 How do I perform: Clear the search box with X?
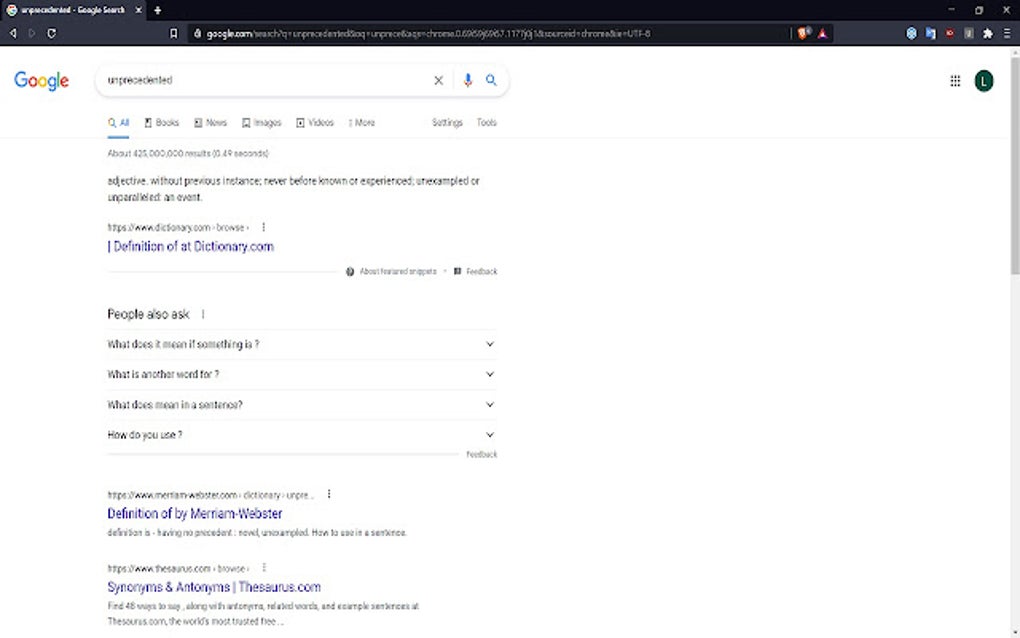(x=438, y=80)
